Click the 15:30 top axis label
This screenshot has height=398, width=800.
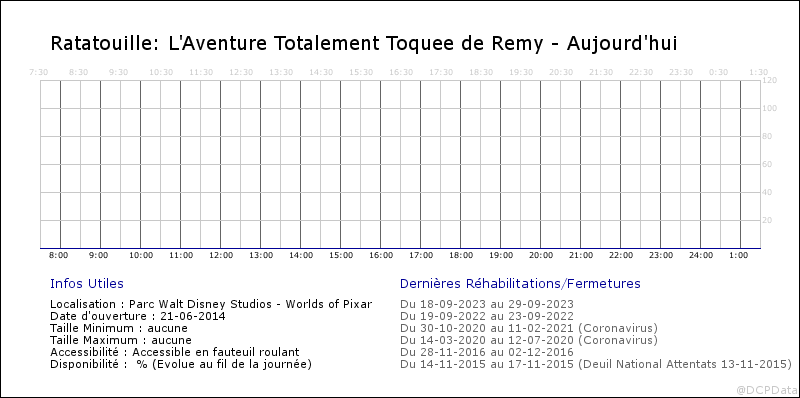point(361,72)
